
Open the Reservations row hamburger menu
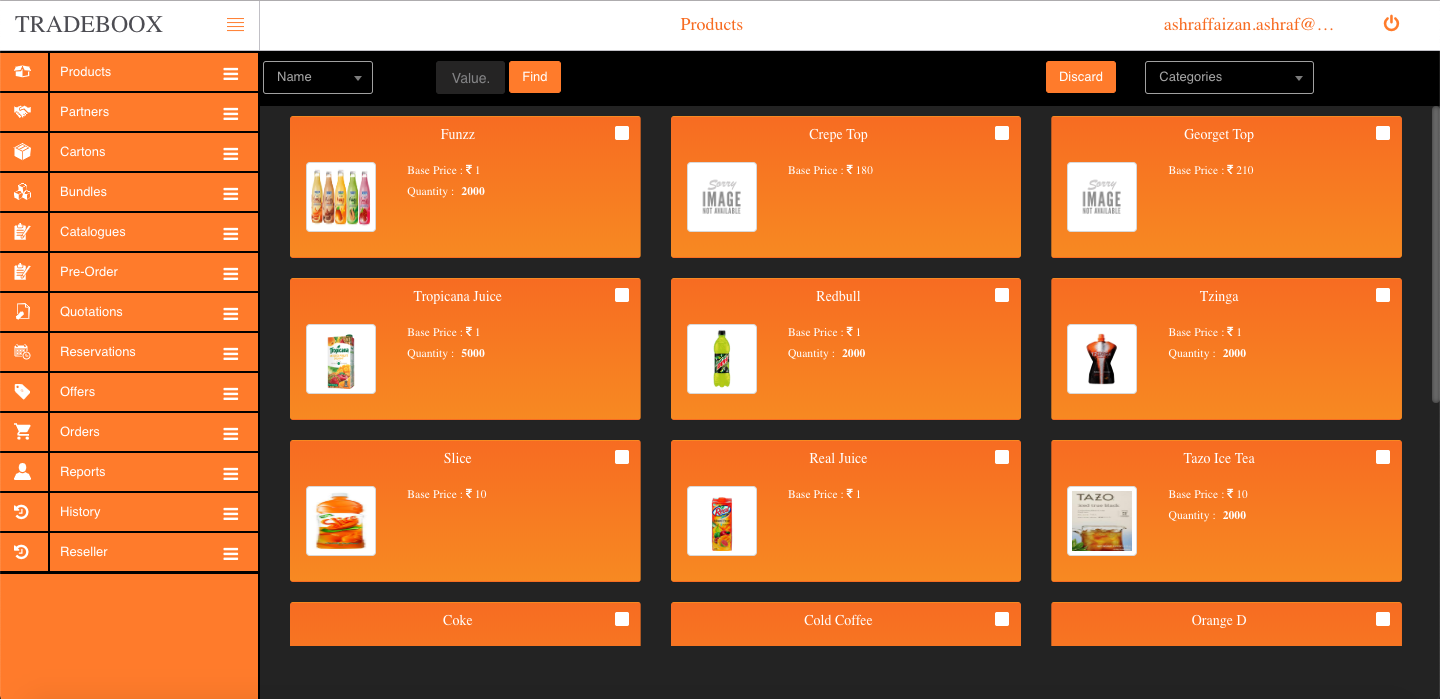point(231,354)
